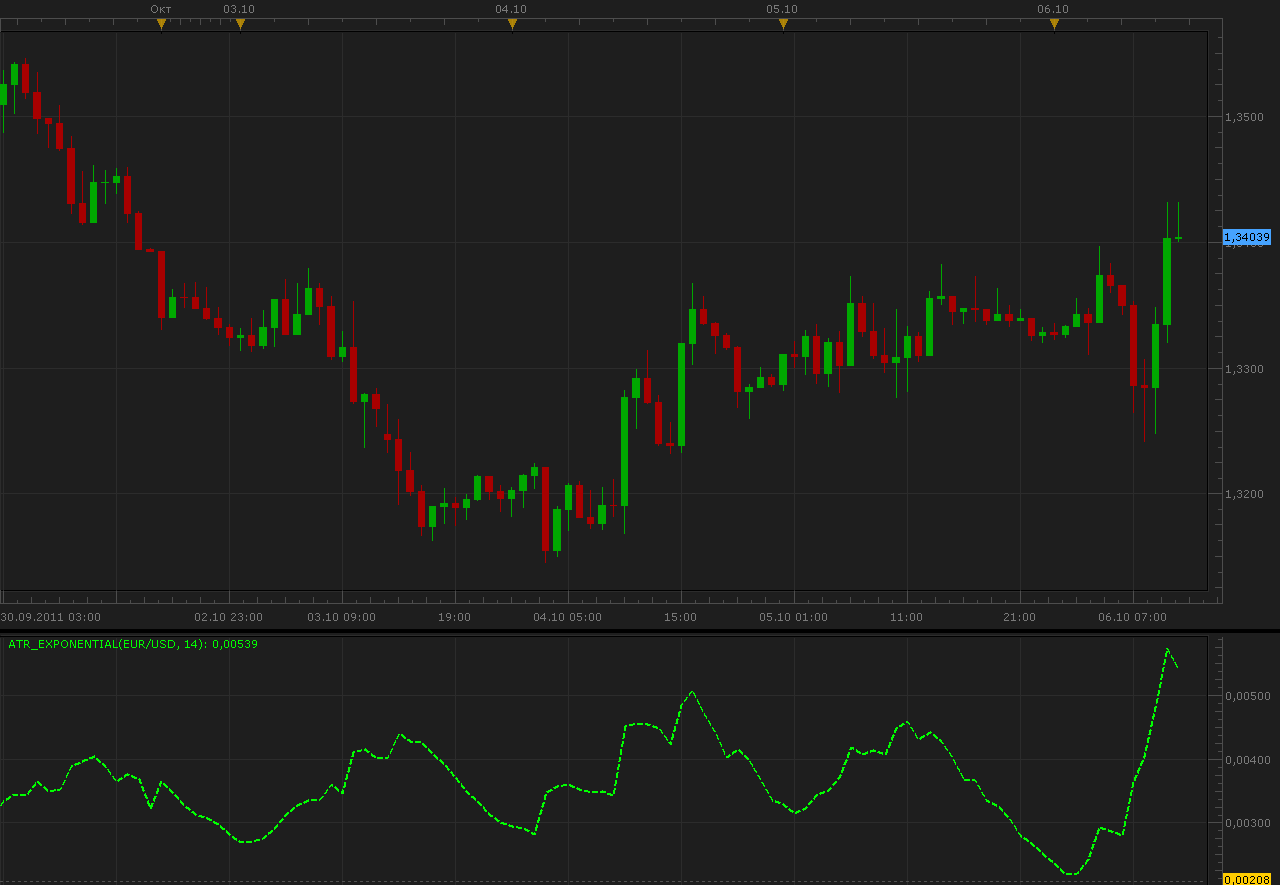Image resolution: width=1280 pixels, height=885 pixels.
Task: Click the 06.10 07:00 time axis label
Action: [1133, 617]
